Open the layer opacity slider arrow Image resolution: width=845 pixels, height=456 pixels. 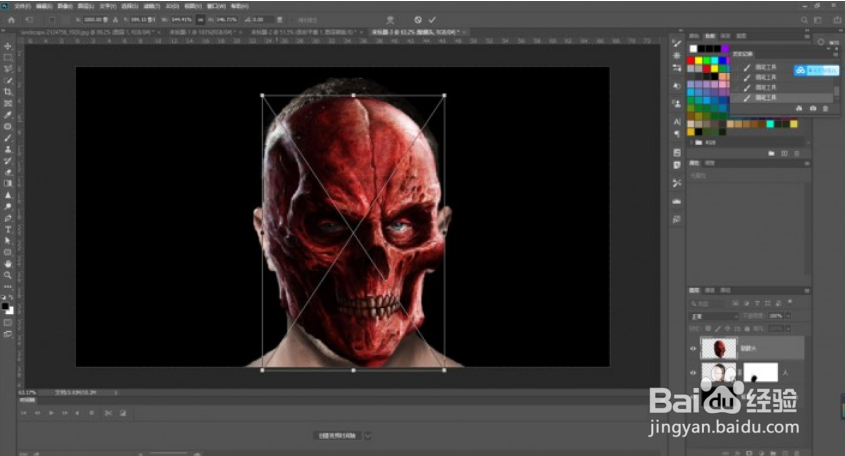(x=788, y=316)
